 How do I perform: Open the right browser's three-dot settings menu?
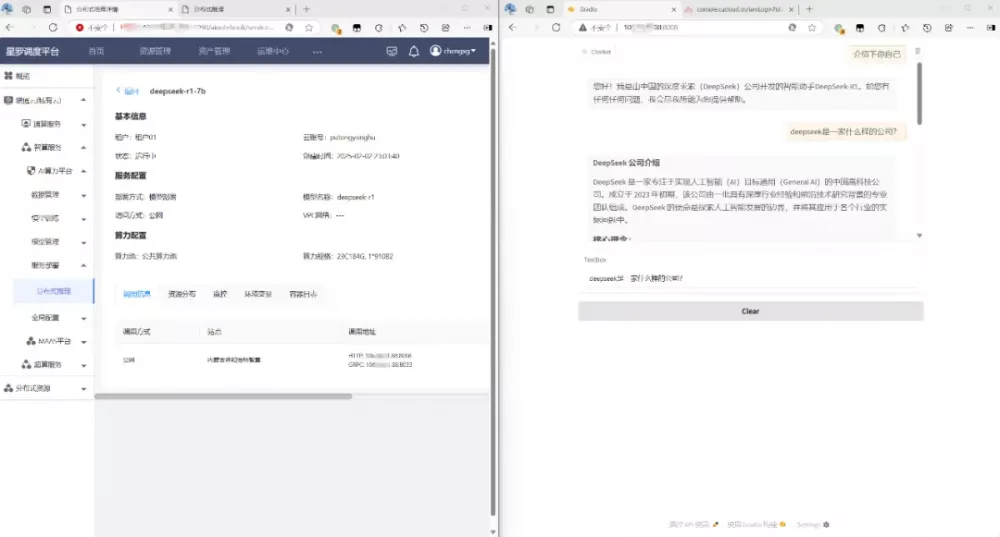(x=970, y=27)
